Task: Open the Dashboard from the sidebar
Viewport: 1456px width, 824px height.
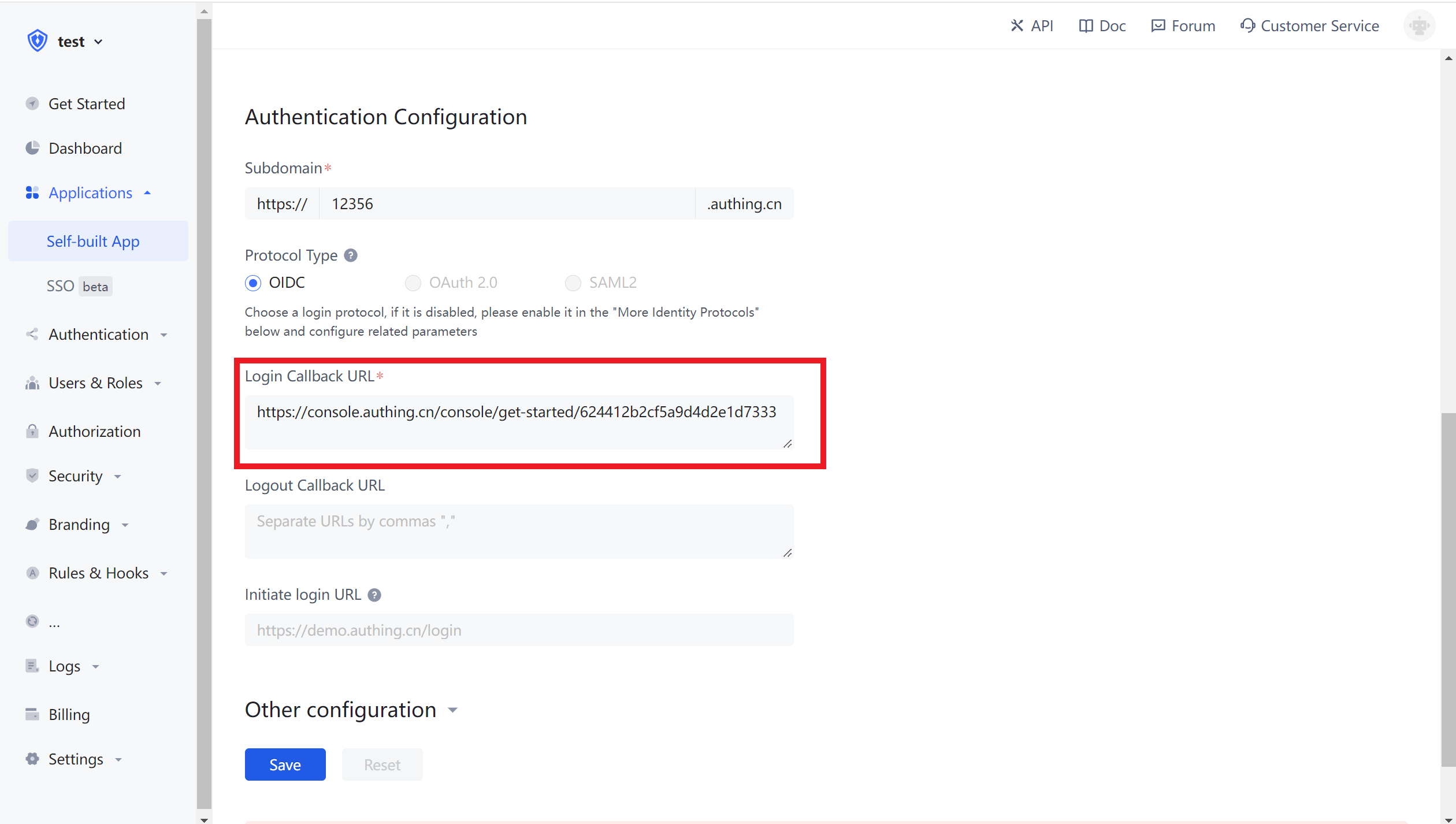Action: coord(85,148)
